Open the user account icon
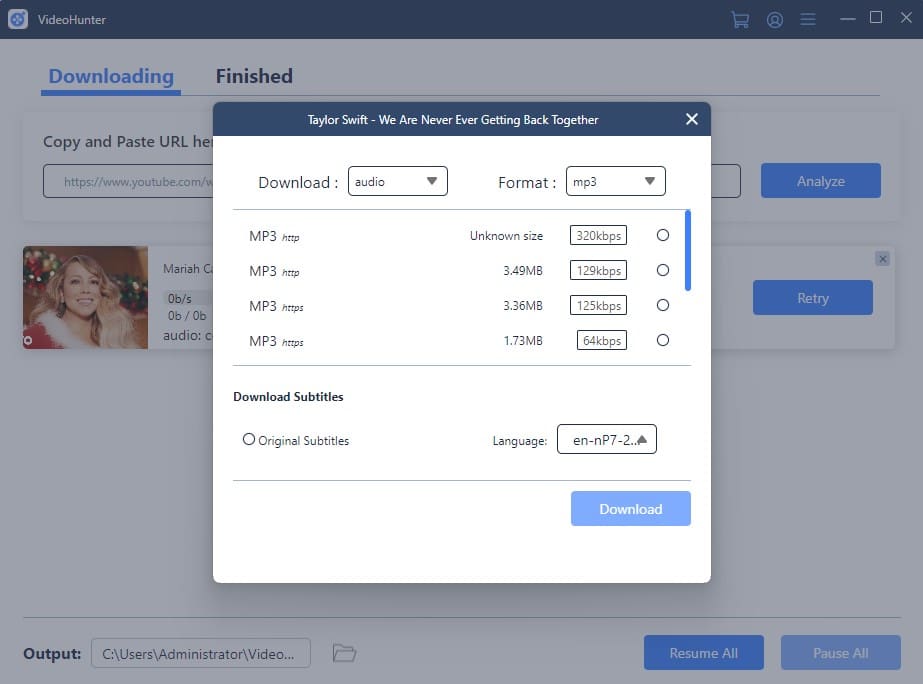The height and width of the screenshot is (684, 923). (775, 20)
